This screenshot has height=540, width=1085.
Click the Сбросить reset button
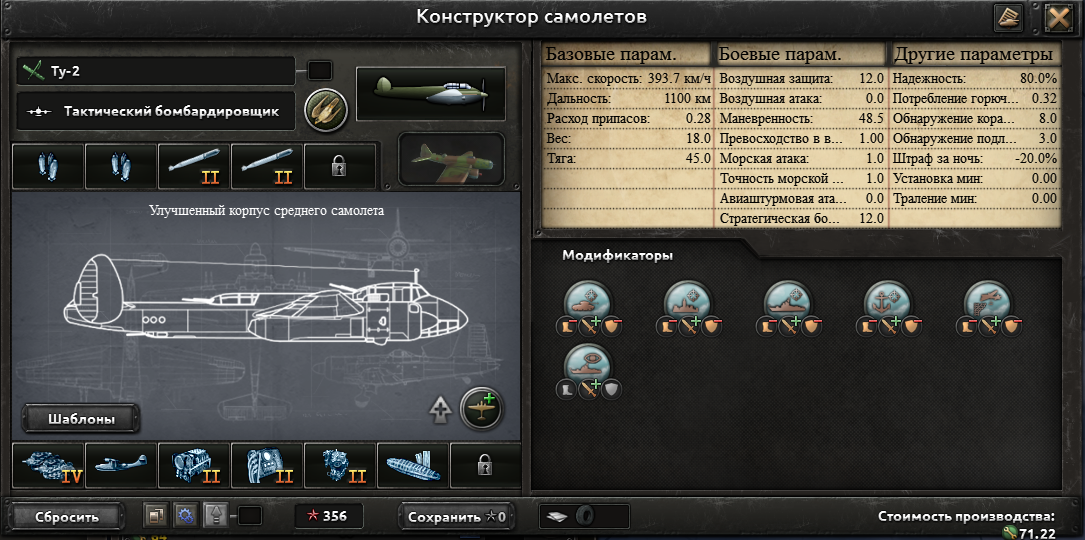click(x=67, y=516)
